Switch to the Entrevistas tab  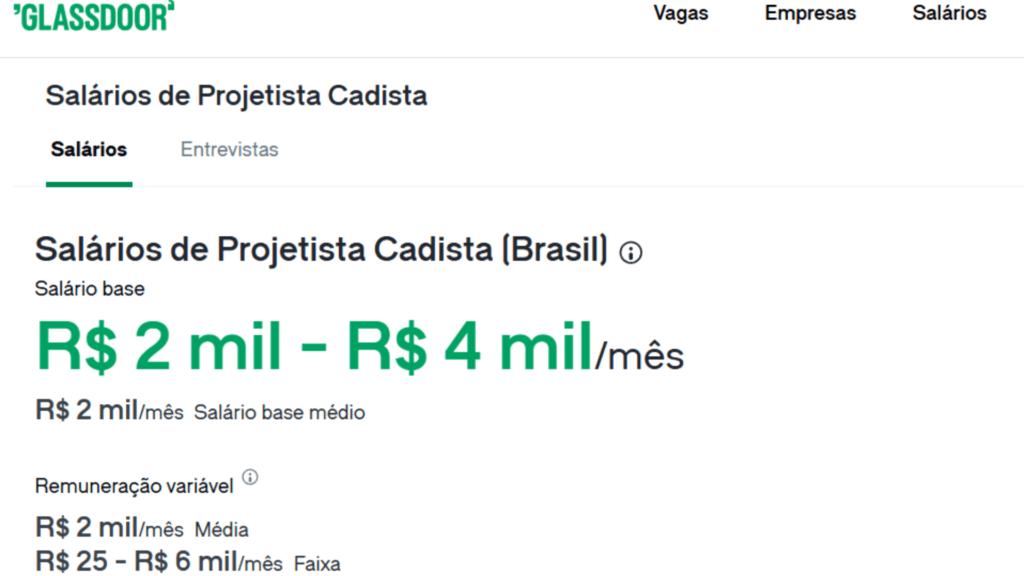(x=229, y=150)
